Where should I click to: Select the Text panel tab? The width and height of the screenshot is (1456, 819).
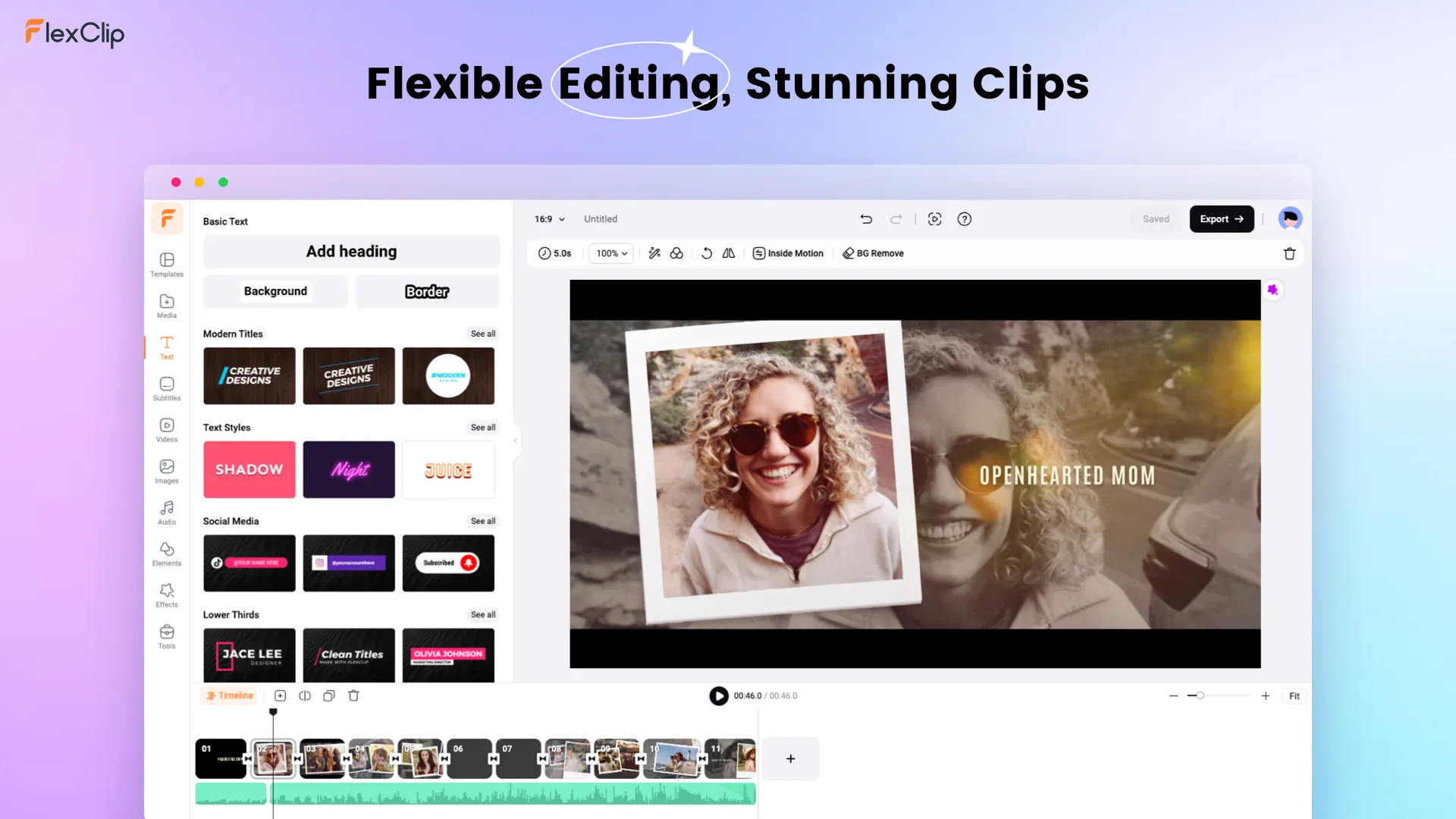167,347
